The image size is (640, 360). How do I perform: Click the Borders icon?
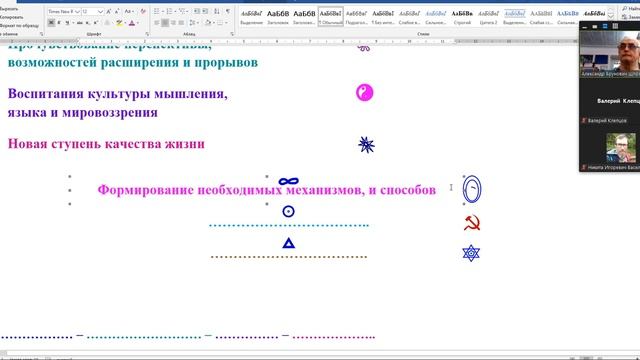[220, 23]
